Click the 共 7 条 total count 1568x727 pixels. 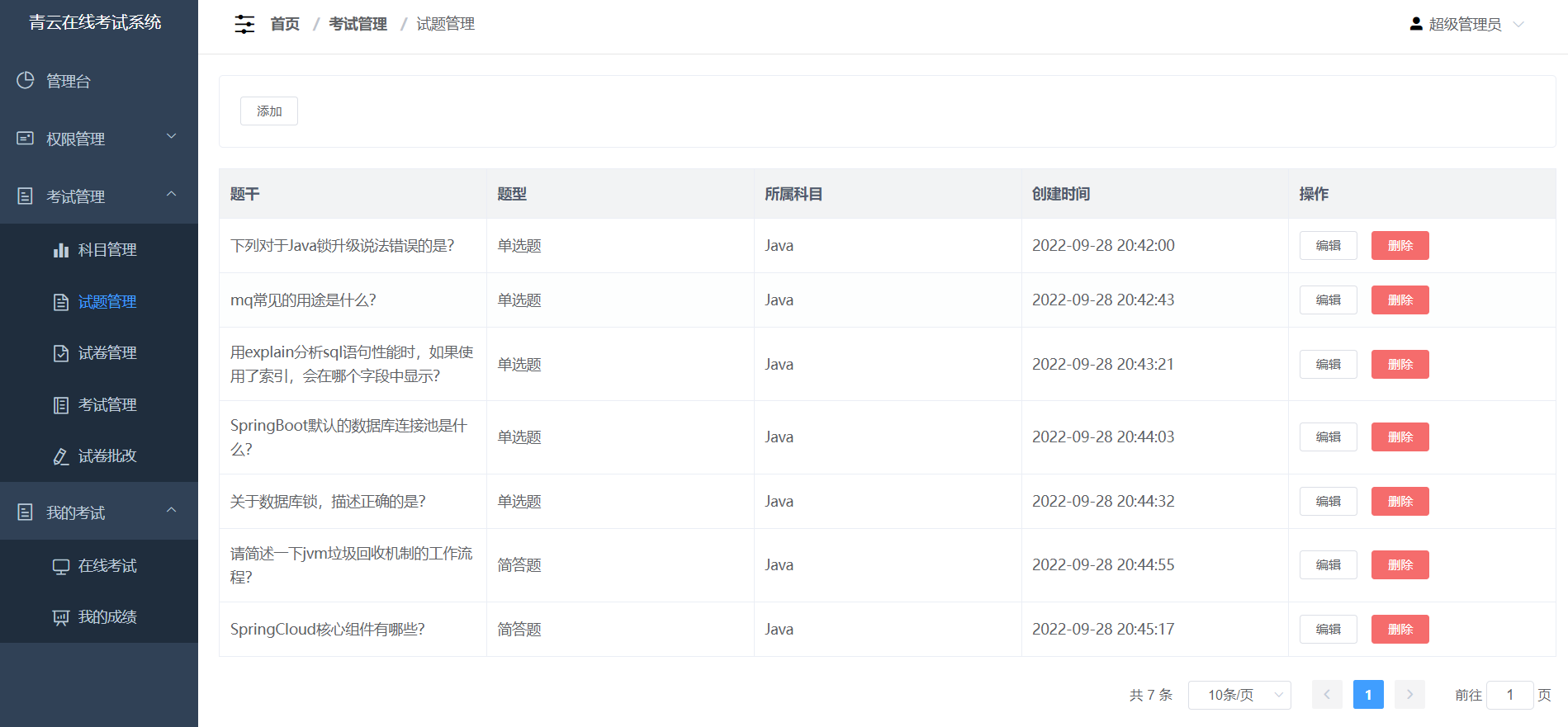(1151, 695)
